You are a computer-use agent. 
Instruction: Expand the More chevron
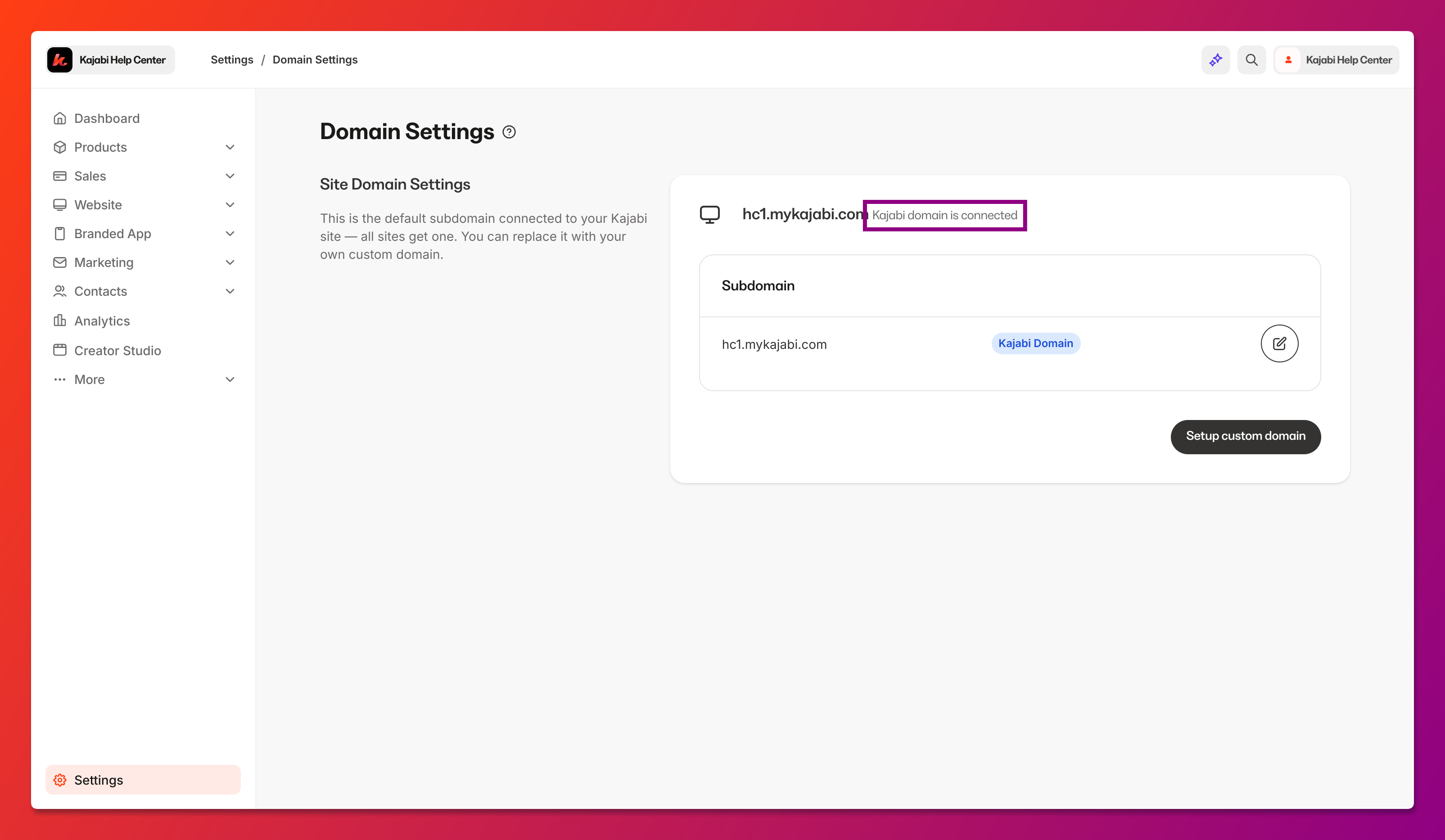230,379
